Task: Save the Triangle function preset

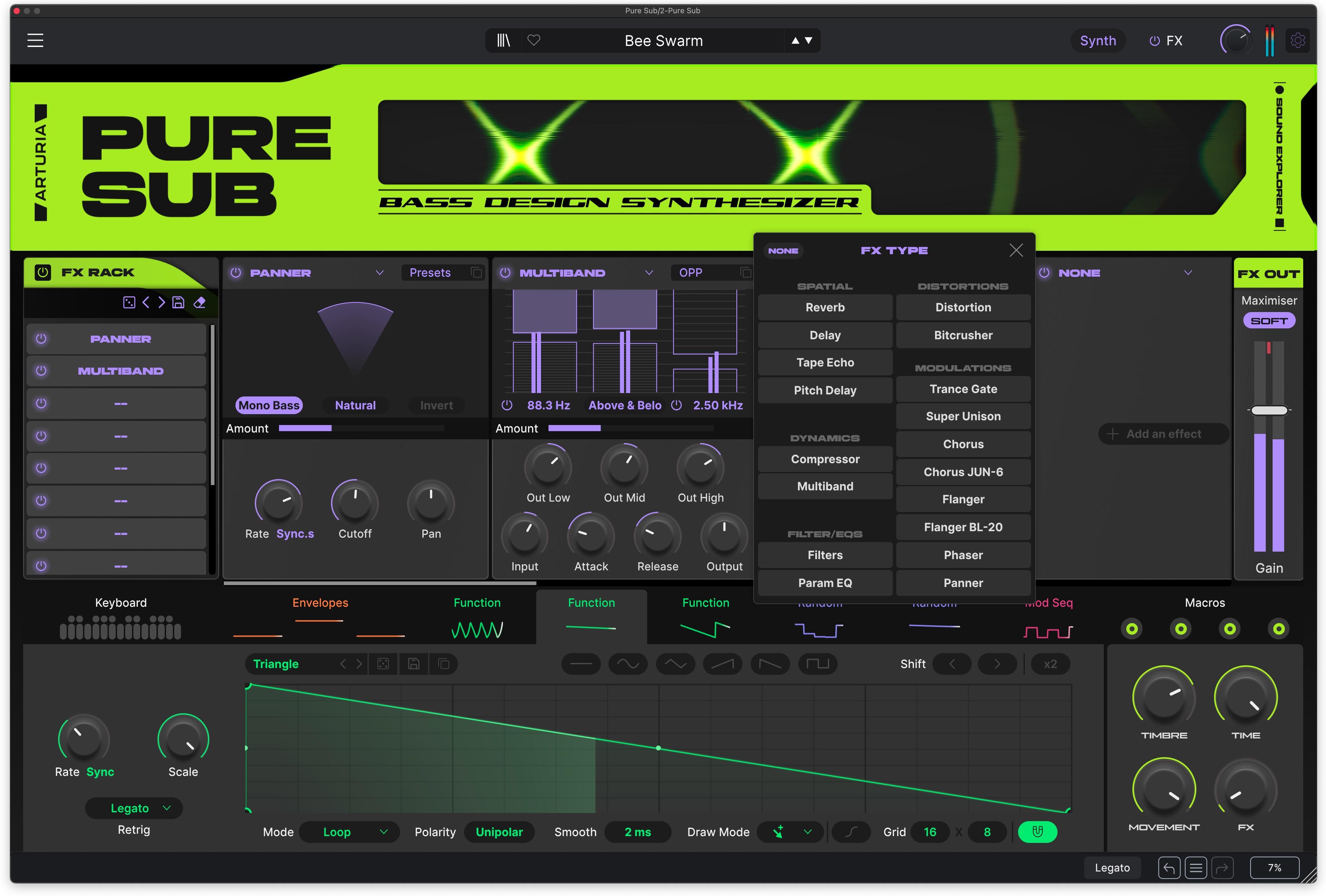Action: pyautogui.click(x=414, y=664)
